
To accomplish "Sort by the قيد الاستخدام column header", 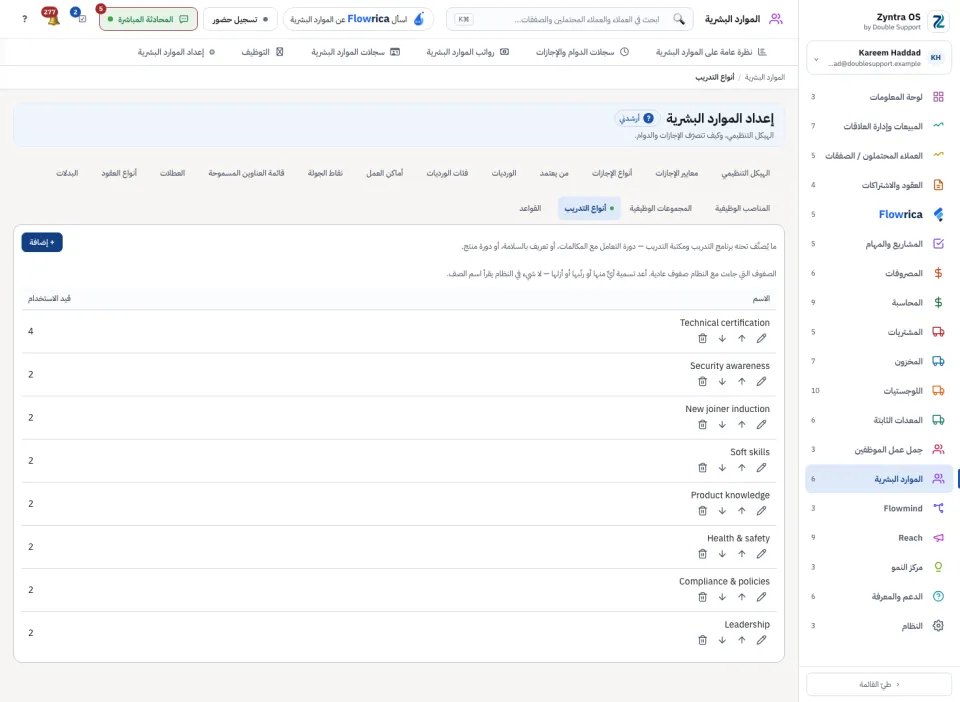I will (49, 299).
